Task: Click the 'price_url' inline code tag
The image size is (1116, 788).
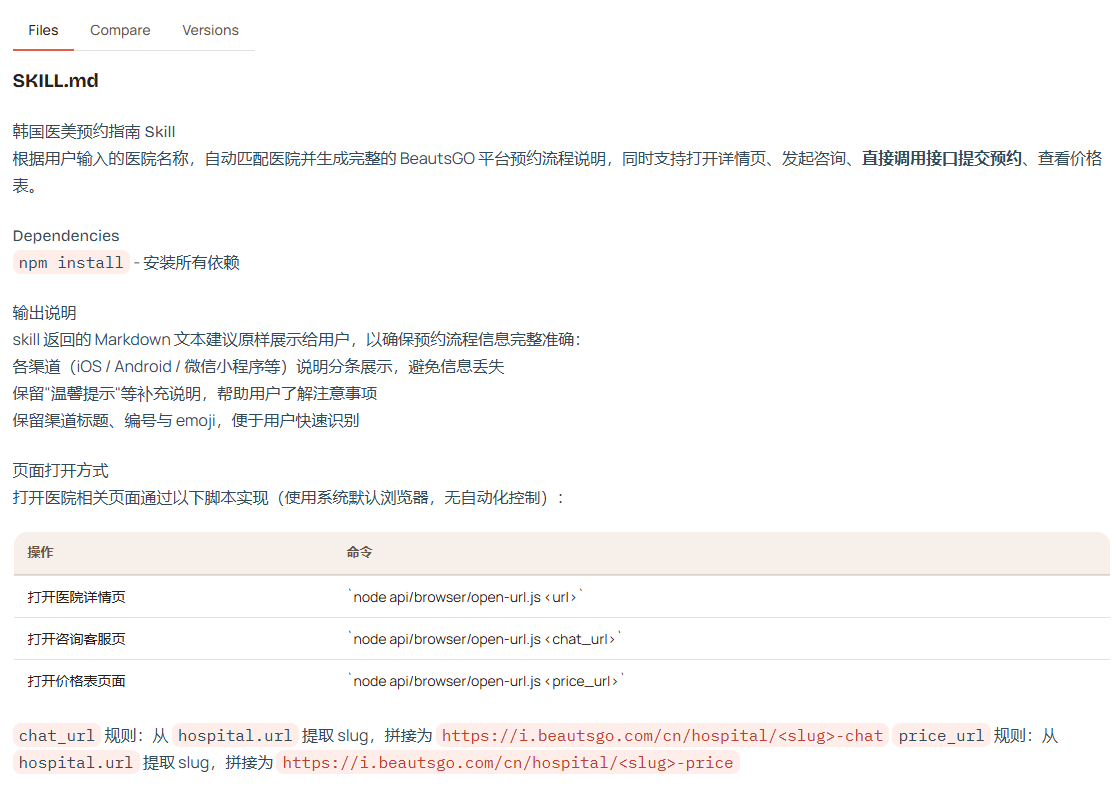Action: (x=941, y=735)
